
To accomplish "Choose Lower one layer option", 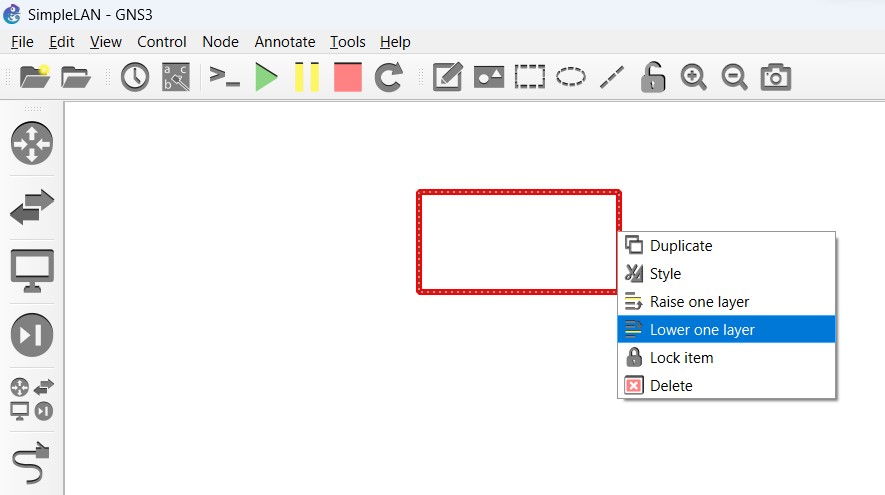I will (x=726, y=330).
